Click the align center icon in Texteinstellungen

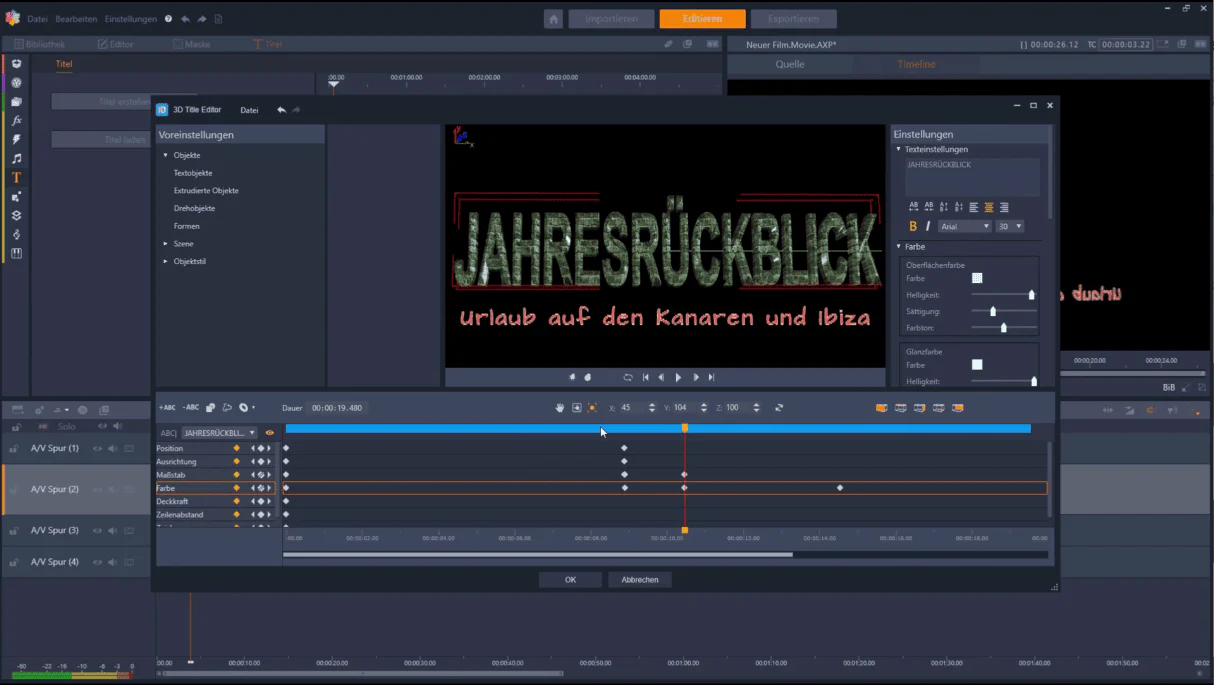989,207
